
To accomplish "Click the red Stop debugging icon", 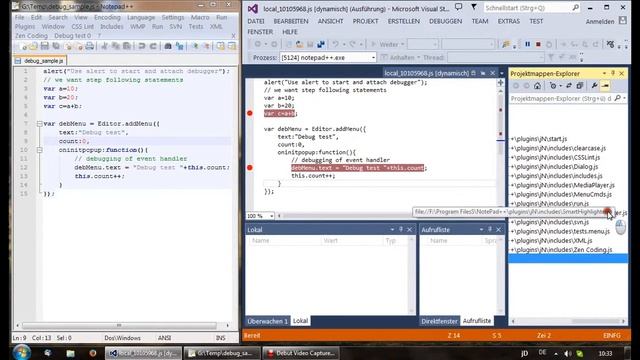I will tap(538, 44).
